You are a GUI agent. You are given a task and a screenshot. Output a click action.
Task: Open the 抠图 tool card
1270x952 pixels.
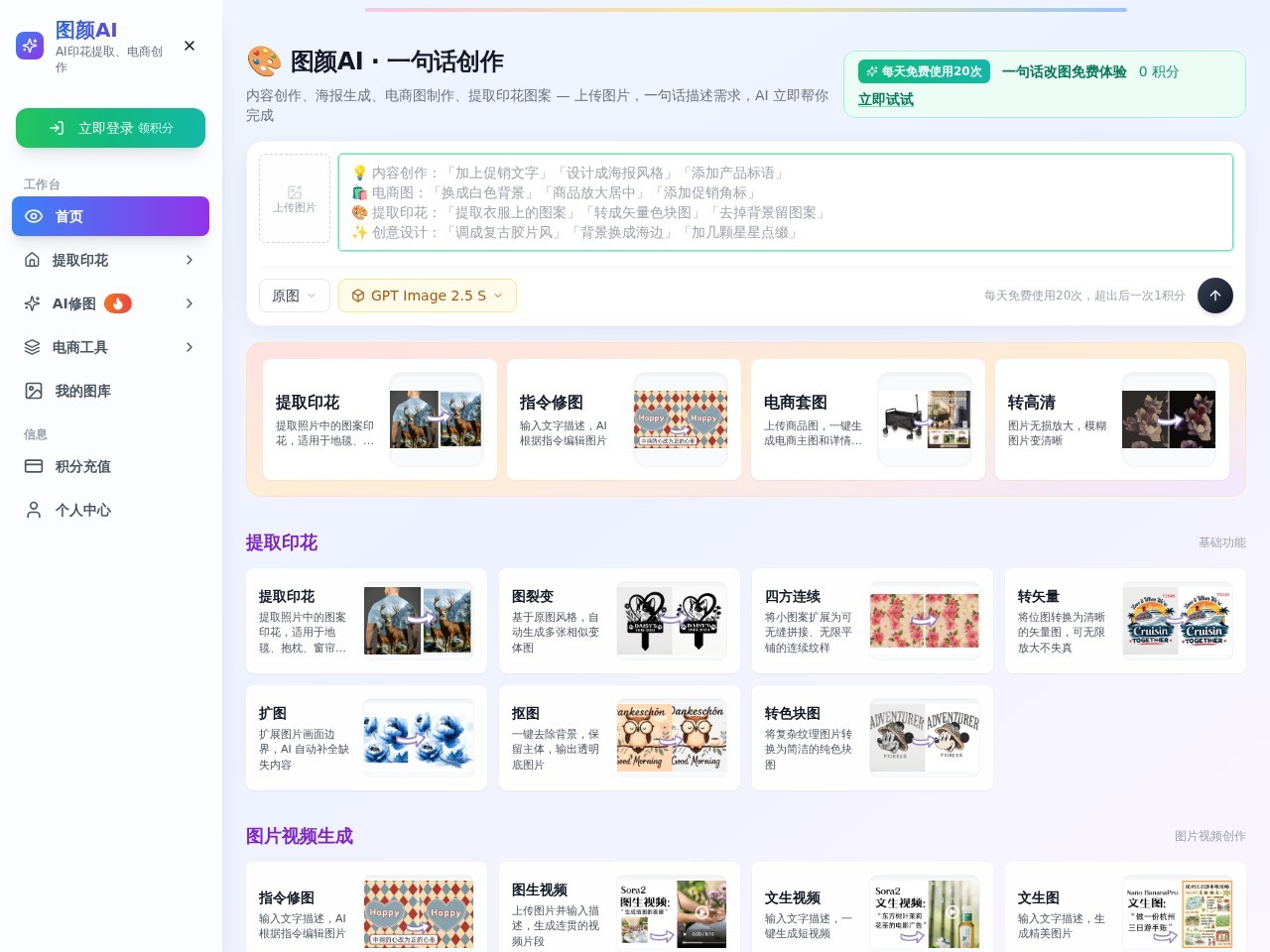point(619,738)
